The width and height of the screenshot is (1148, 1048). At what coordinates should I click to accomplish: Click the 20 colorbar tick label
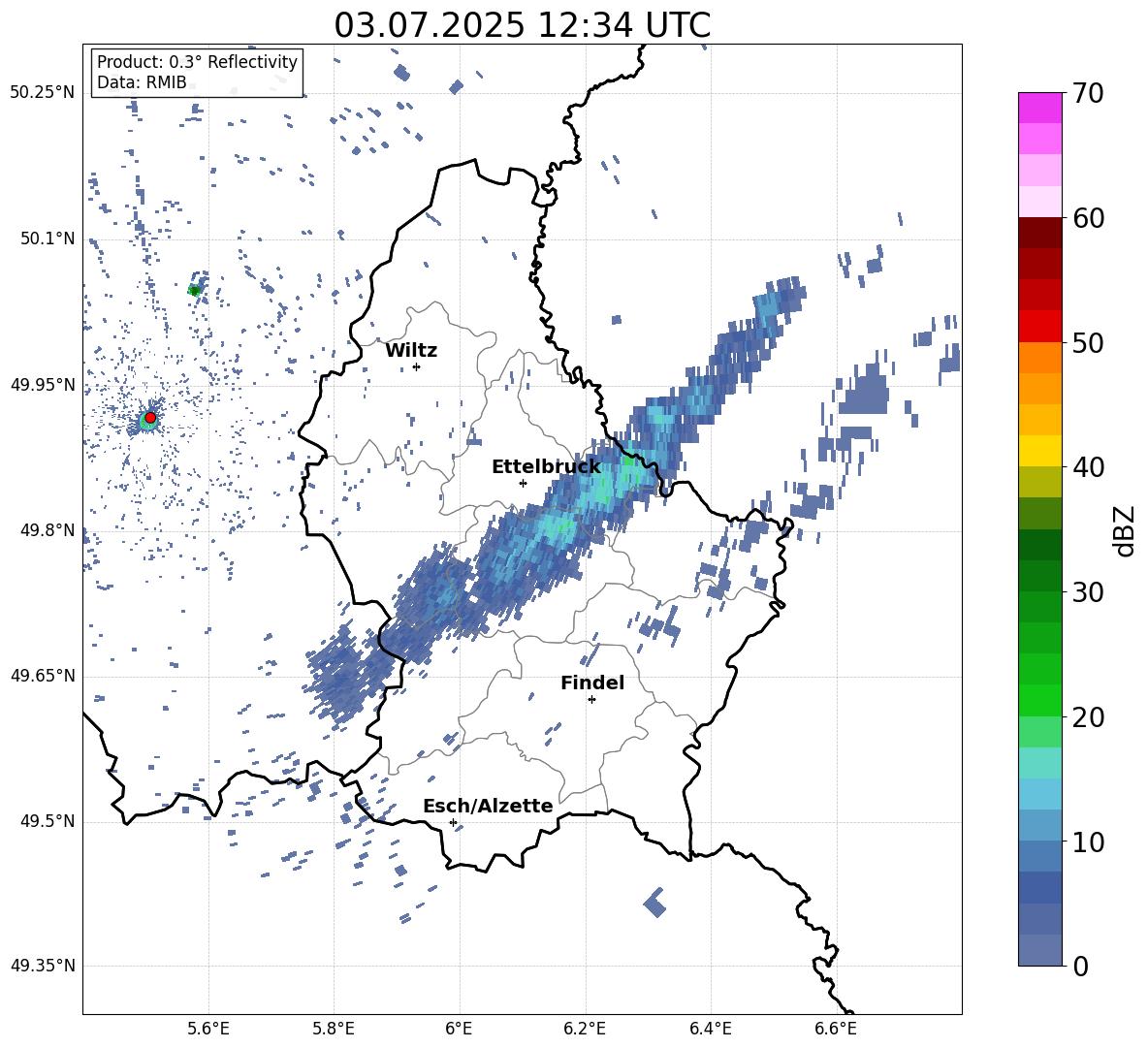pos(1088,717)
